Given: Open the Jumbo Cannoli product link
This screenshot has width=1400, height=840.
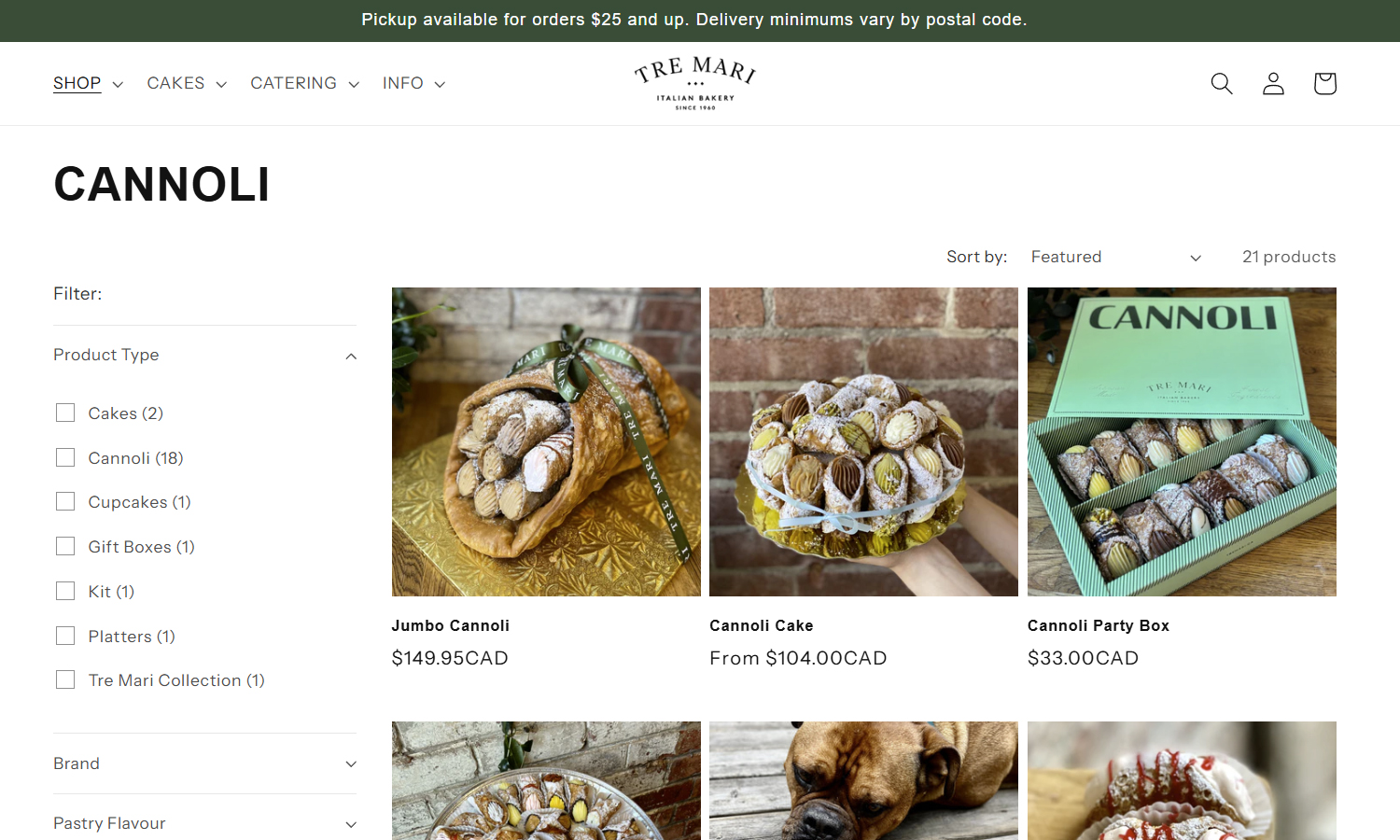Looking at the screenshot, I should [451, 625].
